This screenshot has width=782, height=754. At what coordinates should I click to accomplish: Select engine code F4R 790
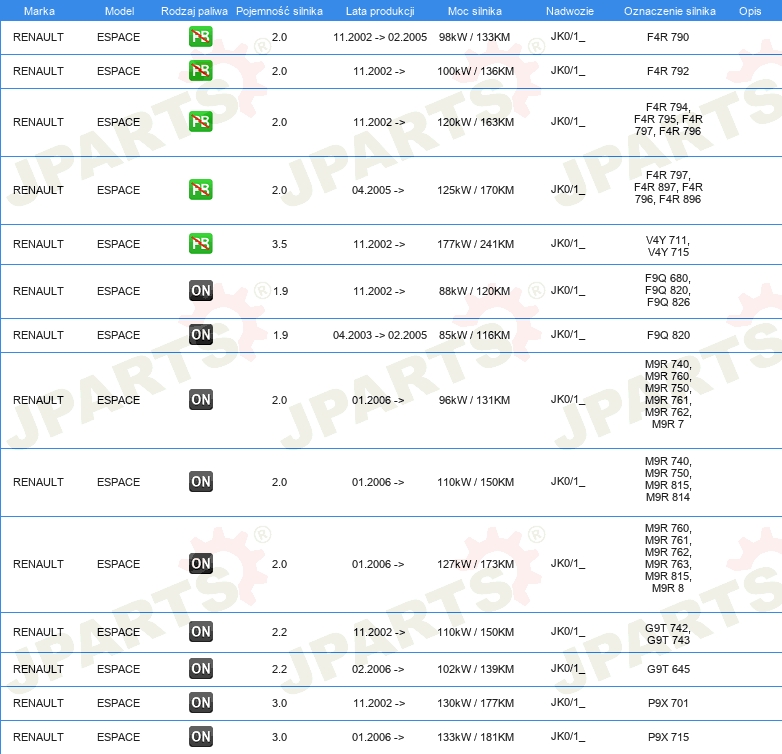[x=668, y=37]
